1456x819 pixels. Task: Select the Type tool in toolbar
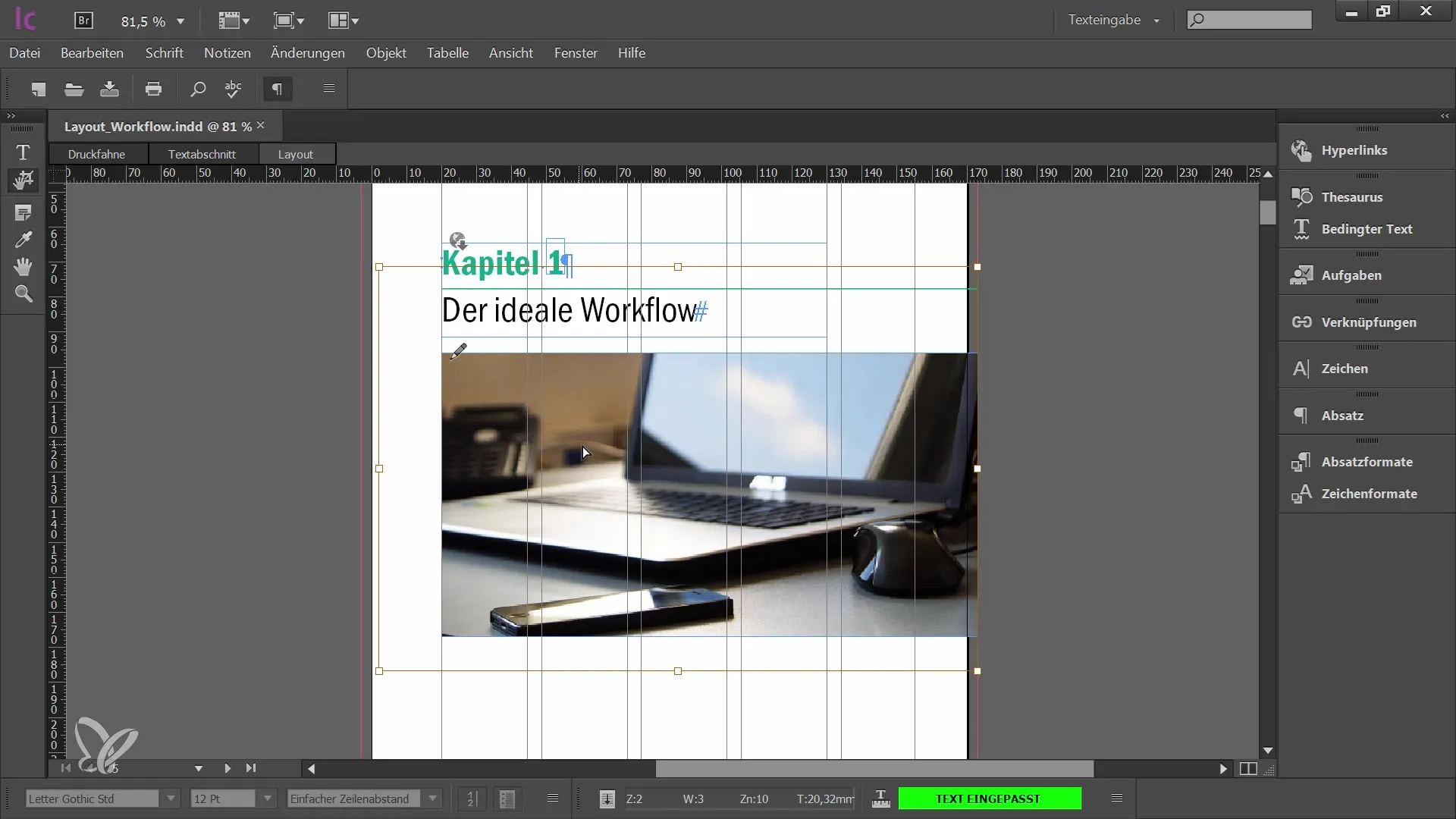click(x=22, y=150)
